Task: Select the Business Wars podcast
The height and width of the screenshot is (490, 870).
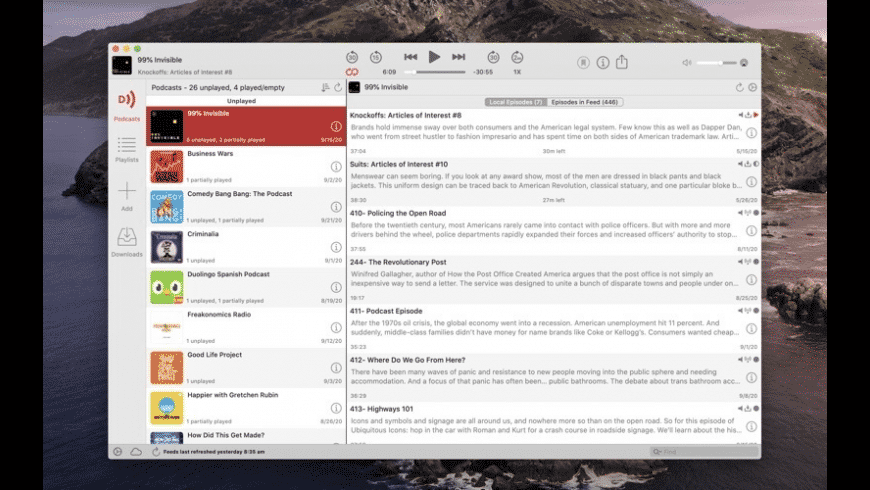Action: click(x=246, y=166)
